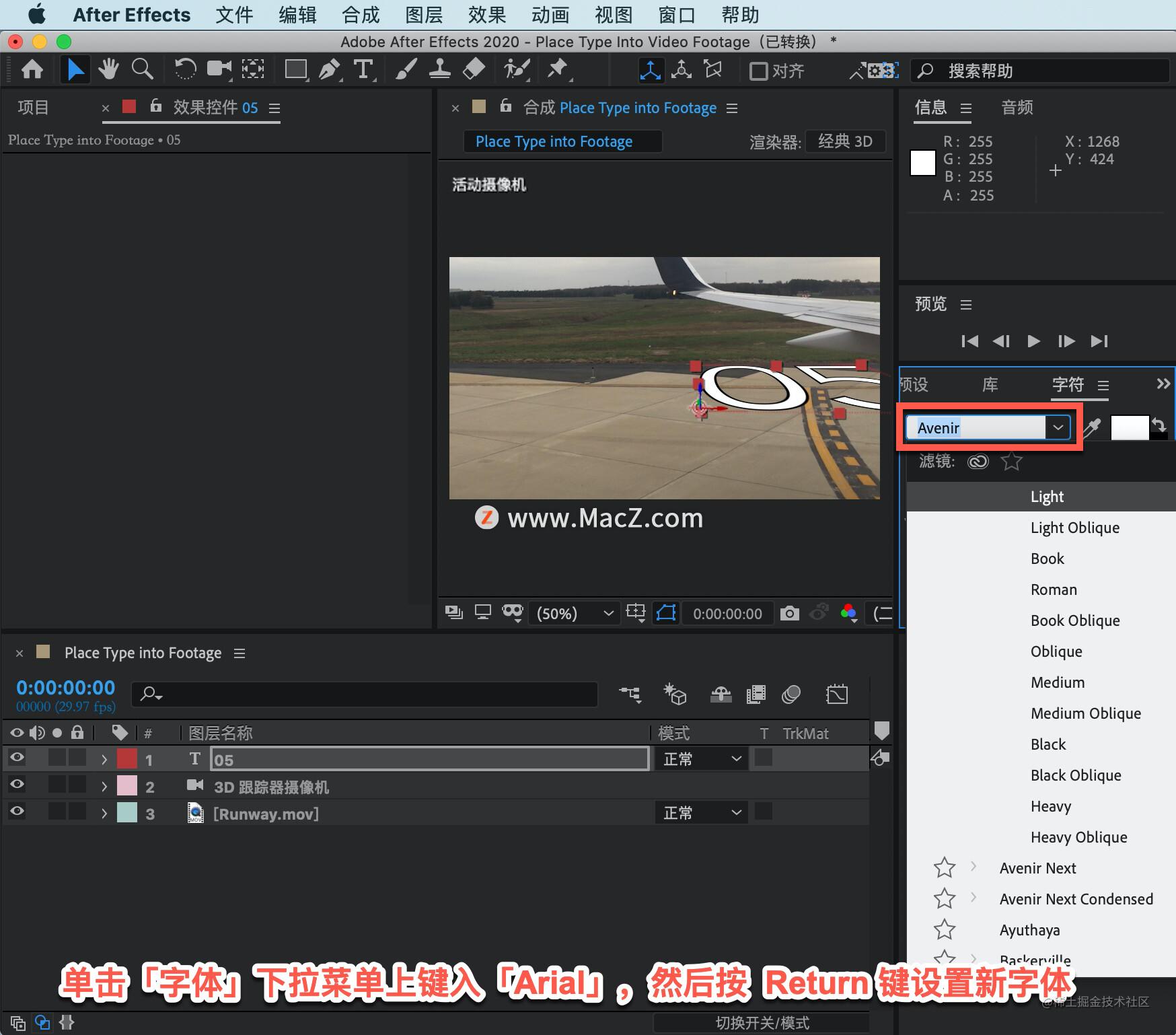The width and height of the screenshot is (1176, 1035).
Task: Open the 50% magnification dropdown
Action: [574, 613]
